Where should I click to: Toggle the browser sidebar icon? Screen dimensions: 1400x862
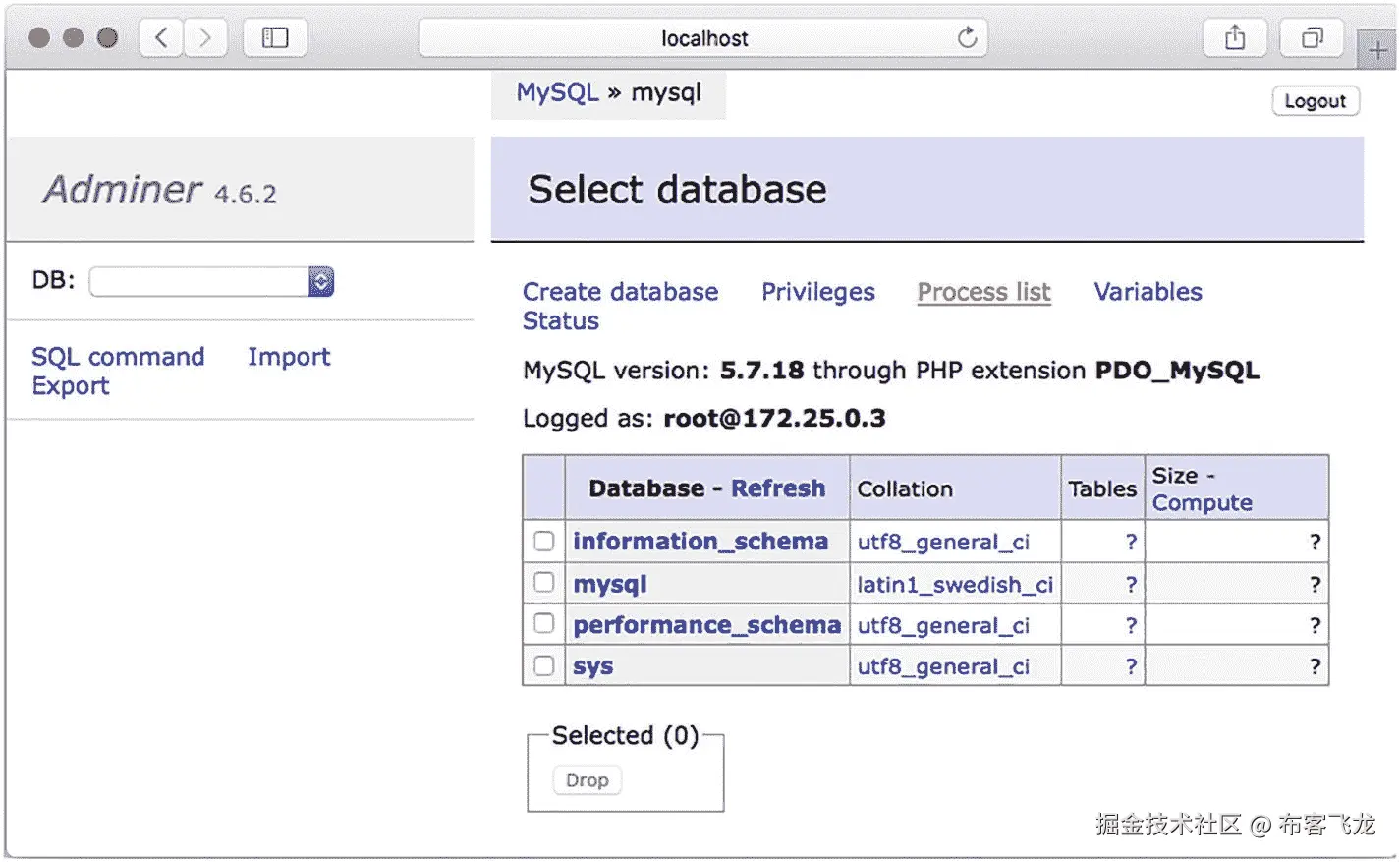coord(275,38)
